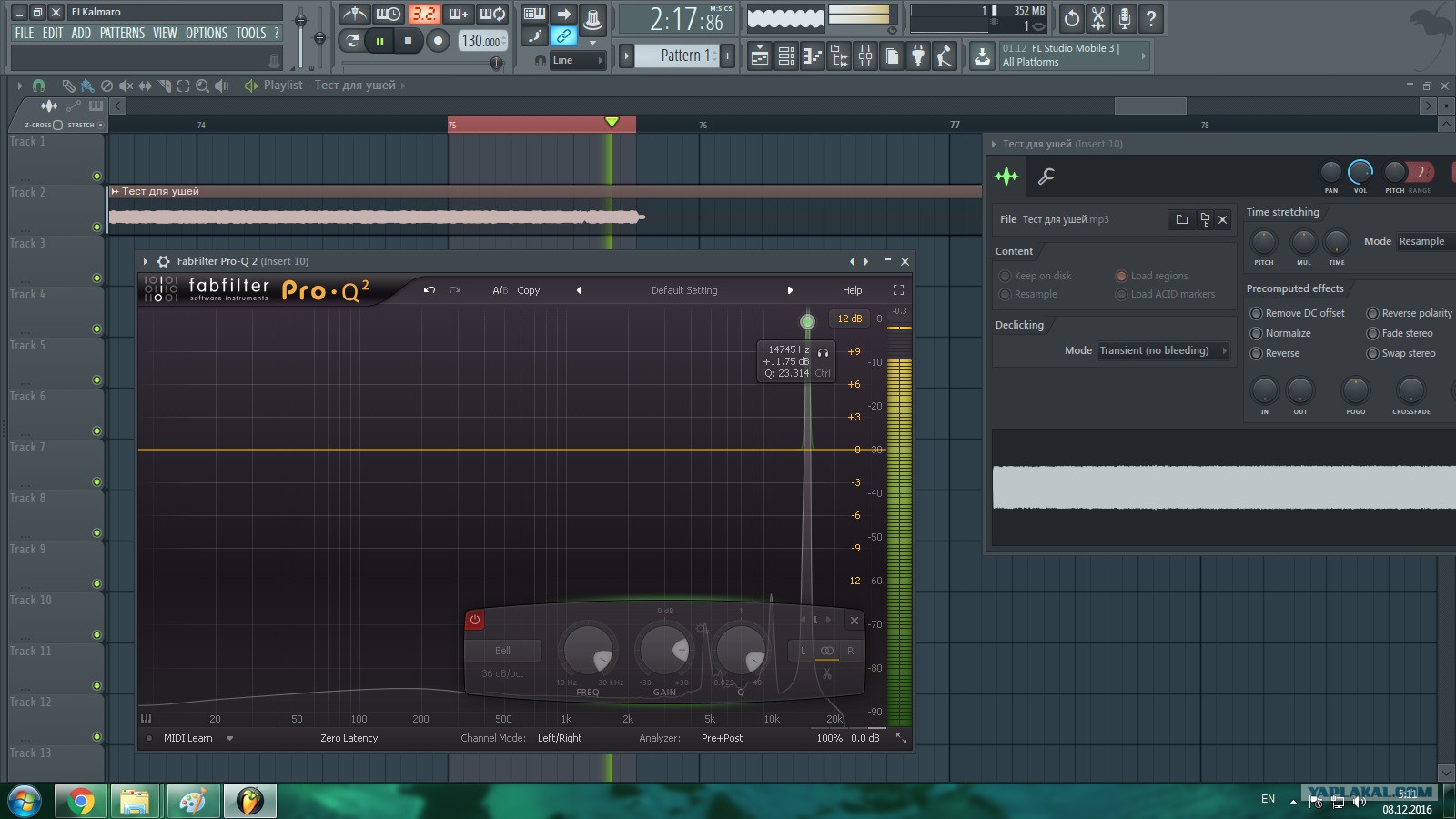The height and width of the screenshot is (819, 1456).
Task: Open the Plugin picker plug icon
Action: [x=918, y=56]
